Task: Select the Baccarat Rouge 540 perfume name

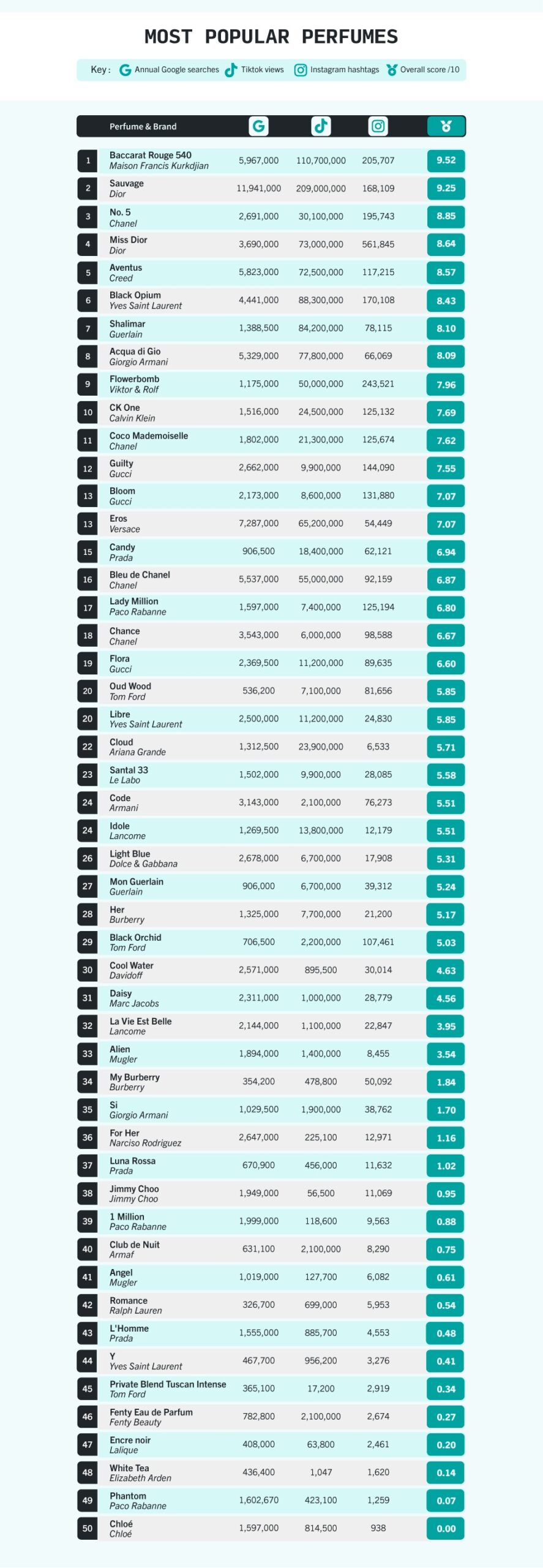Action: pos(150,156)
